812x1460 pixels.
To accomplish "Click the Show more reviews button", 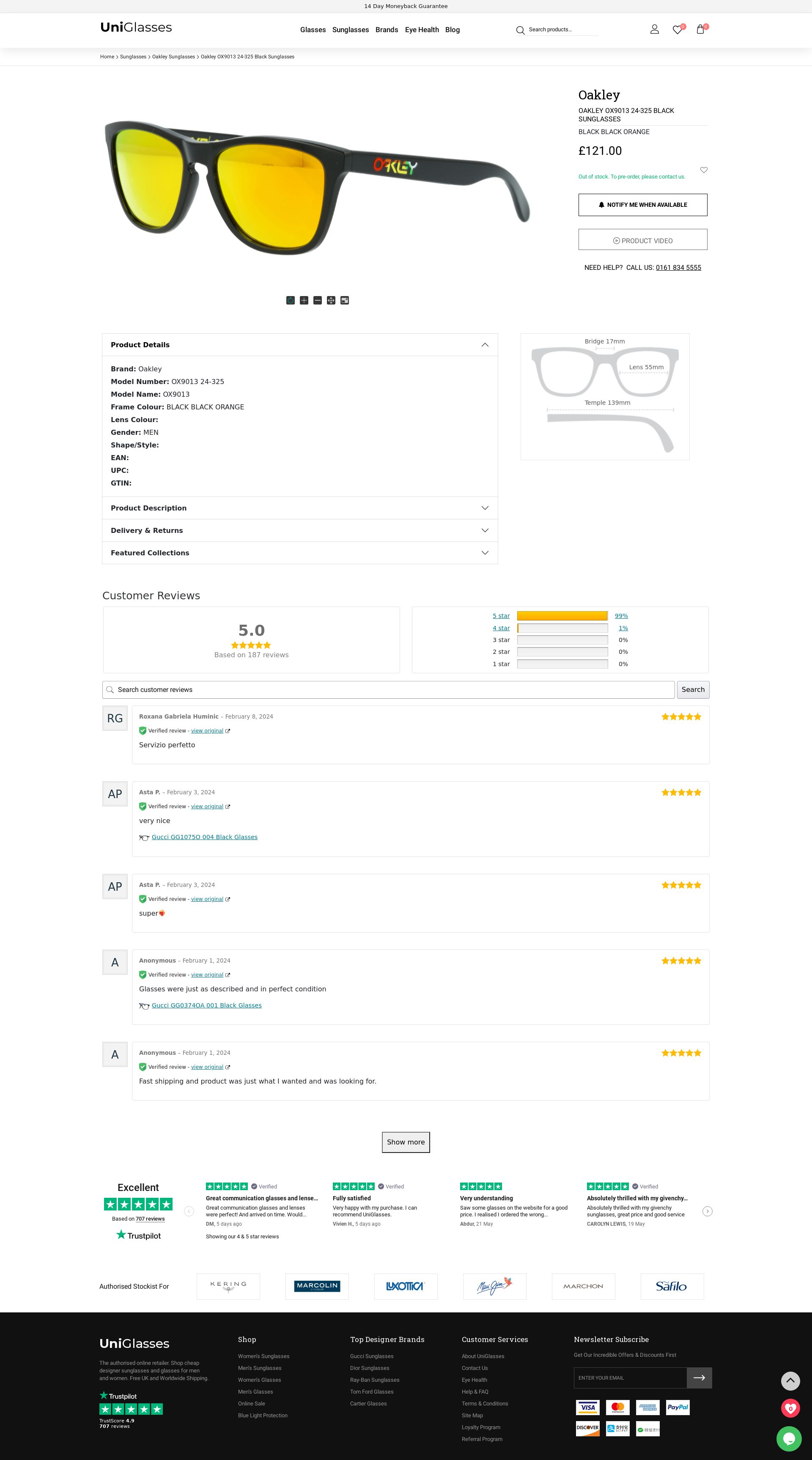I will tap(406, 1142).
